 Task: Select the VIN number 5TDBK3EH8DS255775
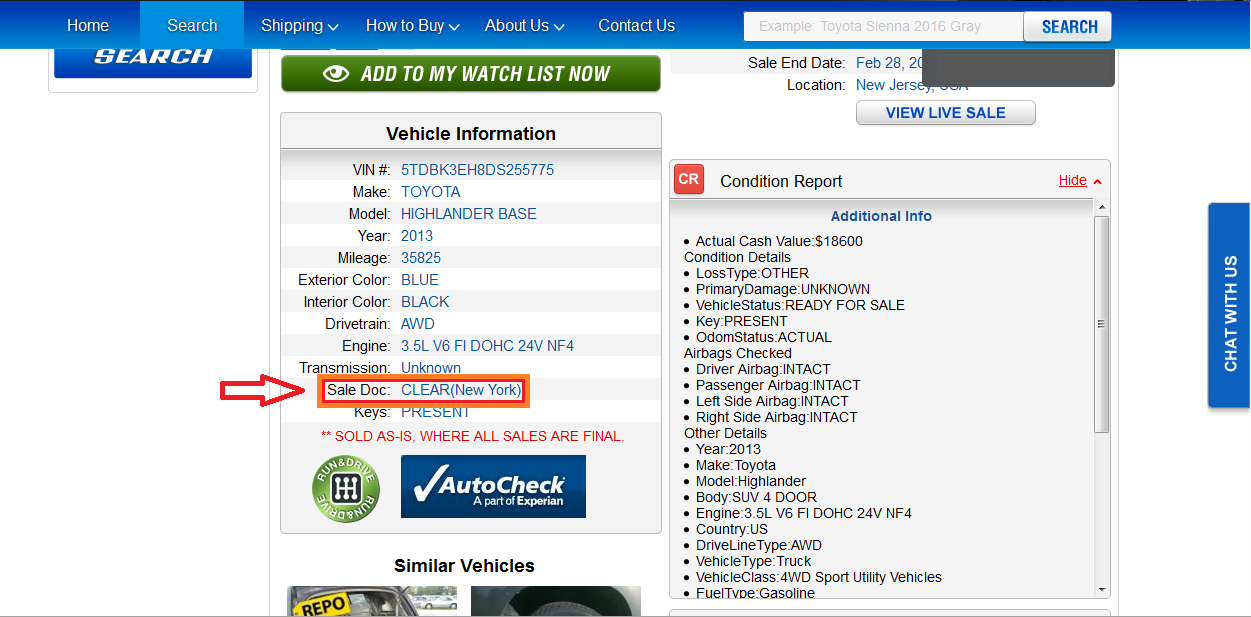tap(477, 170)
